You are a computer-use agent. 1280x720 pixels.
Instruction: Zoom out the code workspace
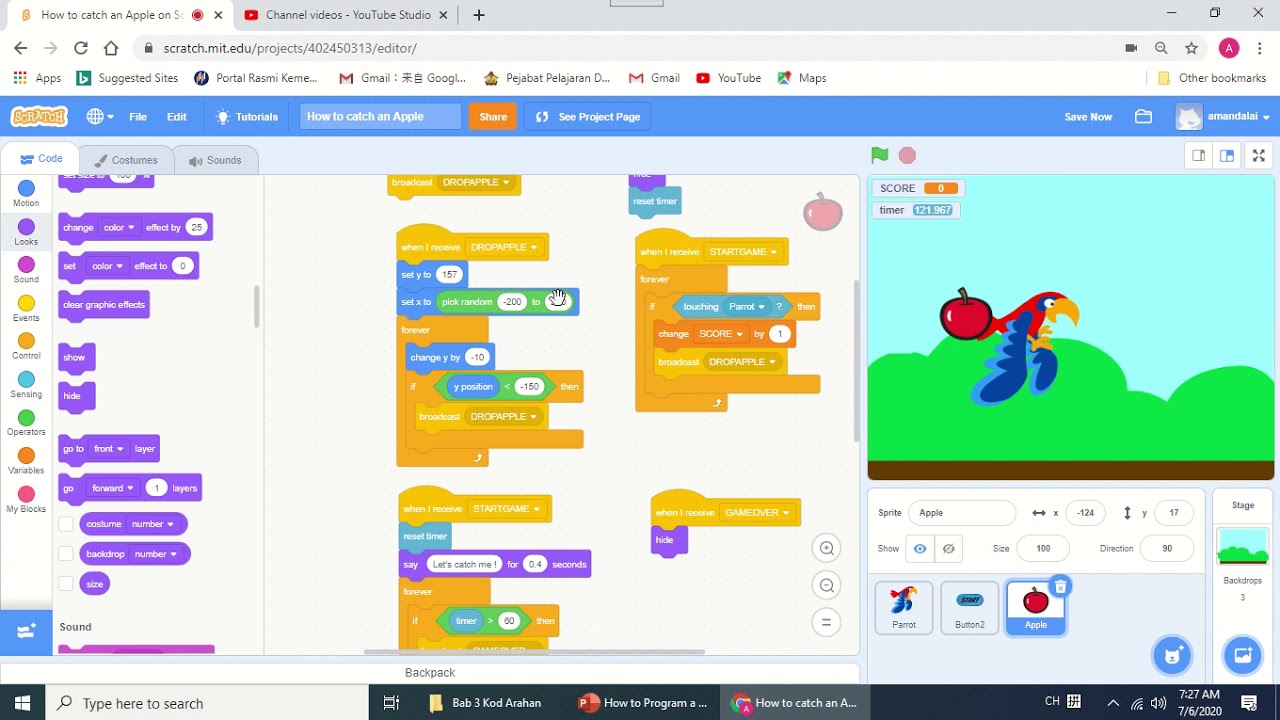point(826,586)
